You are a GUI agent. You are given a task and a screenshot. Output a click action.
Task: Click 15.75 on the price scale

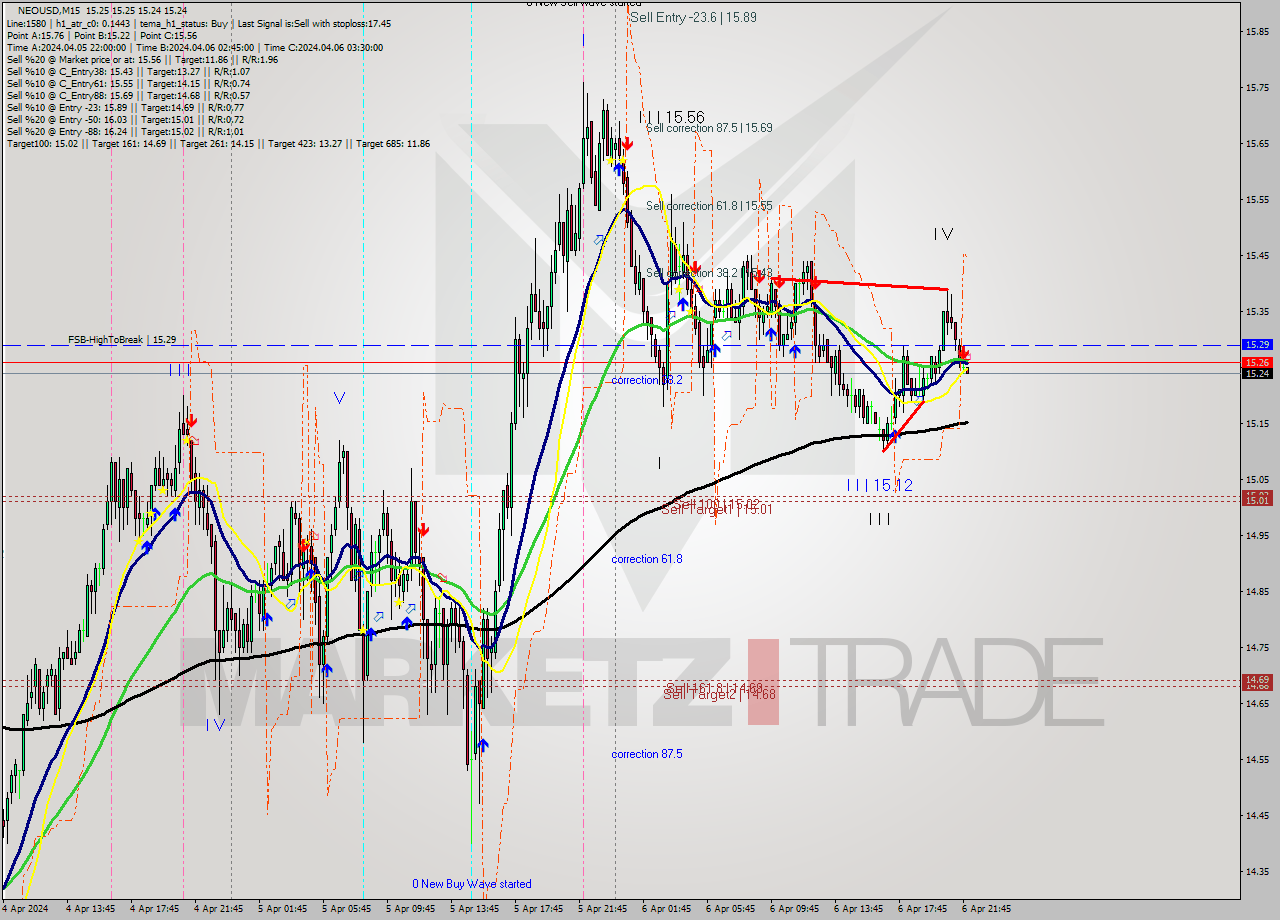pyautogui.click(x=1257, y=88)
